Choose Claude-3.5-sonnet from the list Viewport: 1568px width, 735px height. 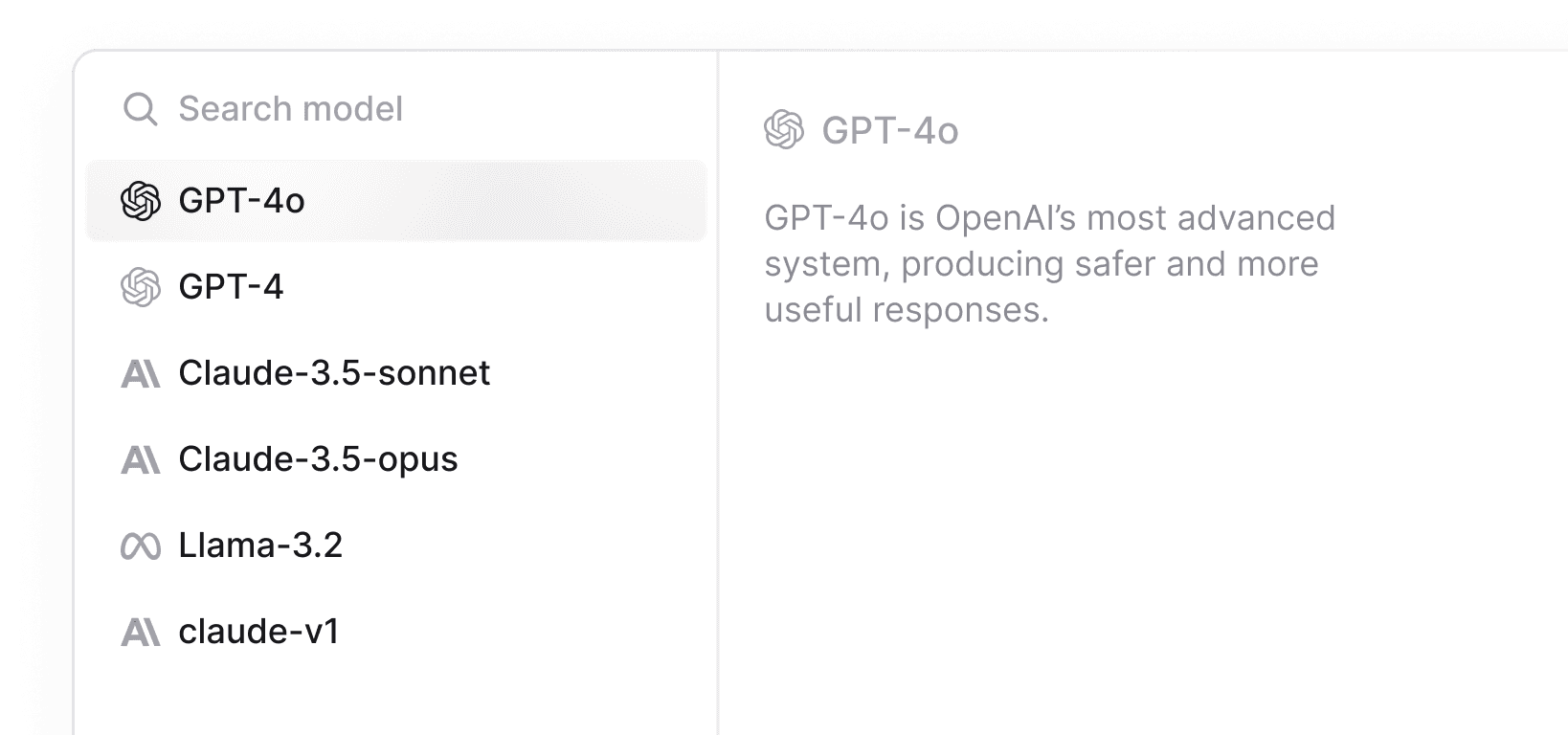(x=335, y=373)
